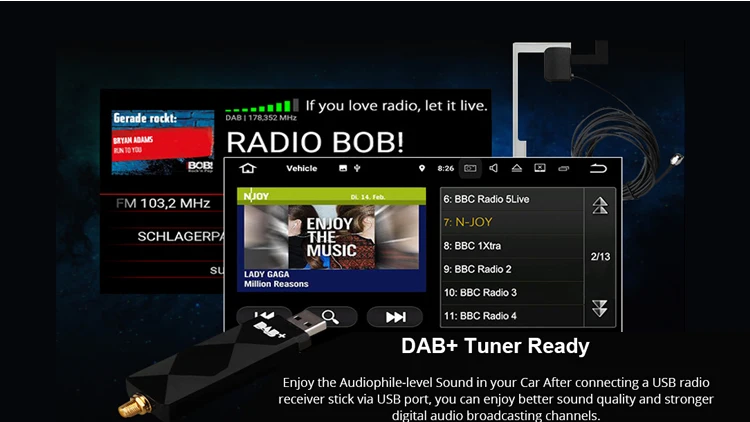
Task: Tap the 2/13 page indicator
Action: coord(600,257)
